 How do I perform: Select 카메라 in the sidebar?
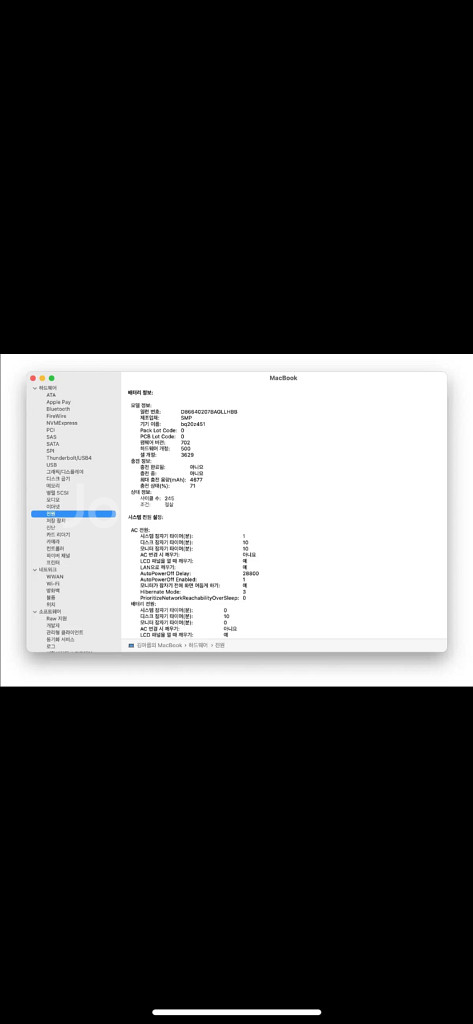click(53, 541)
